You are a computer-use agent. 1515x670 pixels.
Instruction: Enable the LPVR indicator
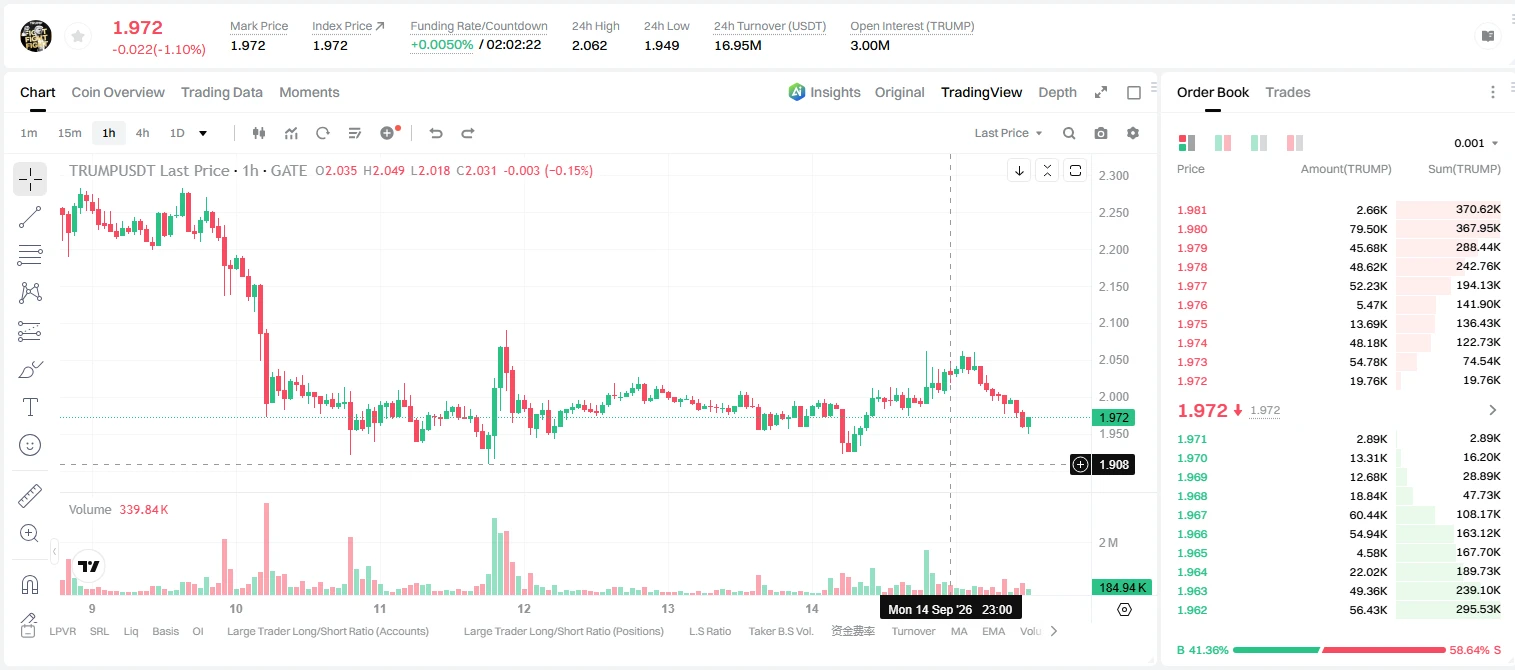[63, 631]
